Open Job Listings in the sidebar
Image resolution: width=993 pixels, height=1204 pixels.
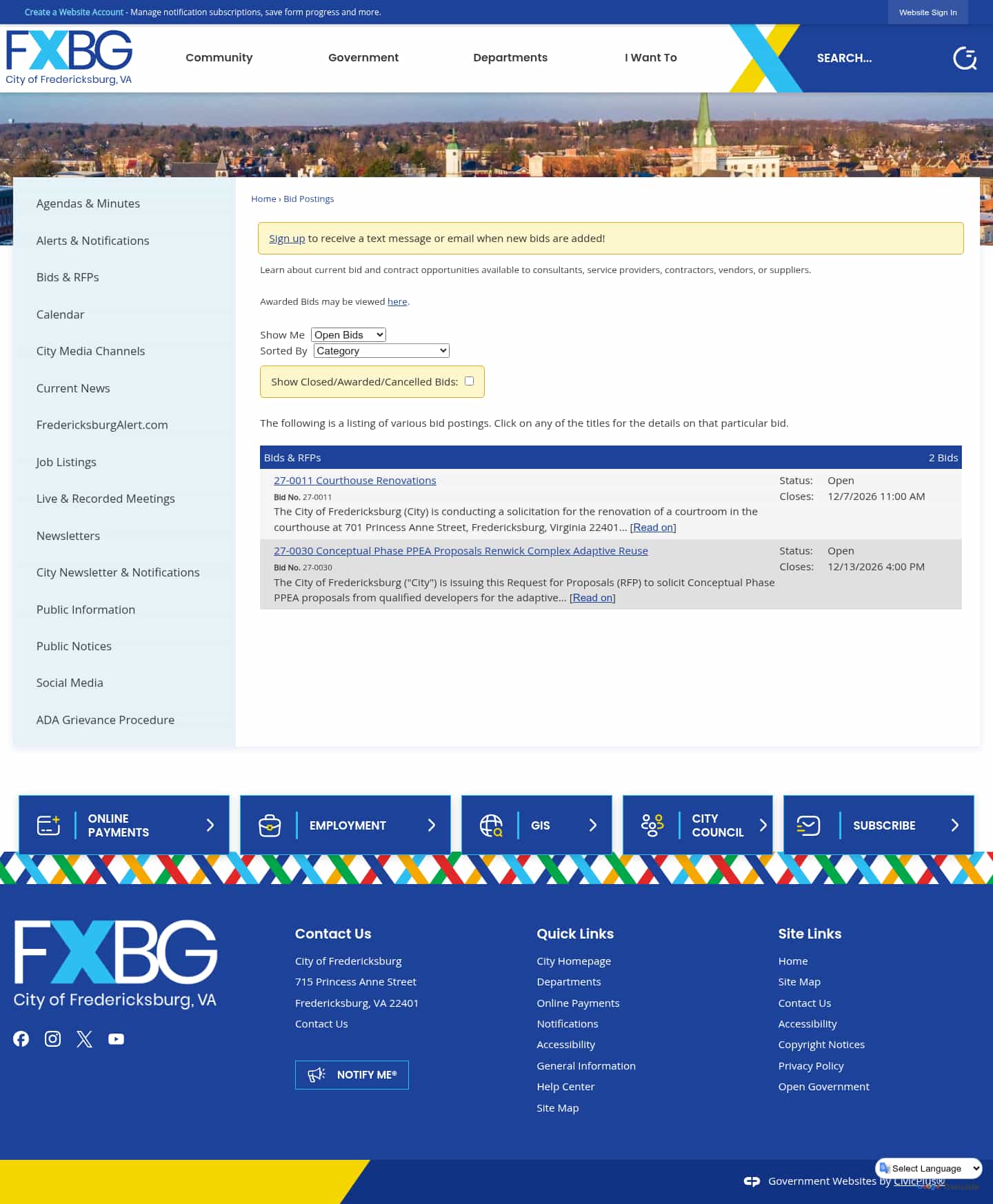pos(66,462)
